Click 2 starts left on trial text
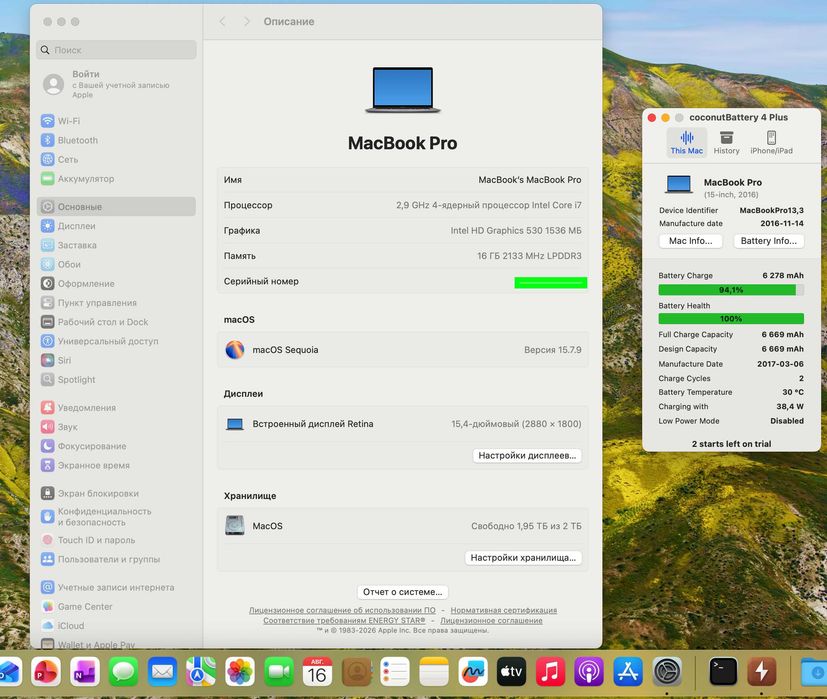This screenshot has width=827, height=699. 732,444
